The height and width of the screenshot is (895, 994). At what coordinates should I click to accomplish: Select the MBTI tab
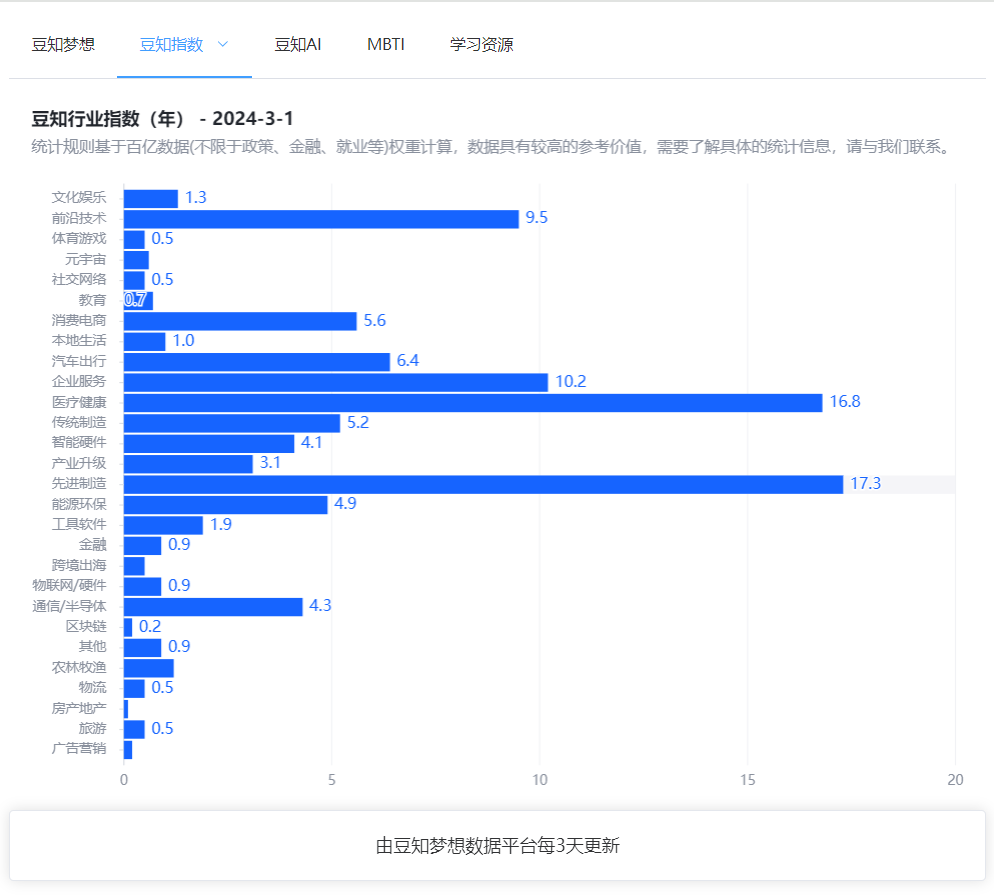[x=385, y=44]
